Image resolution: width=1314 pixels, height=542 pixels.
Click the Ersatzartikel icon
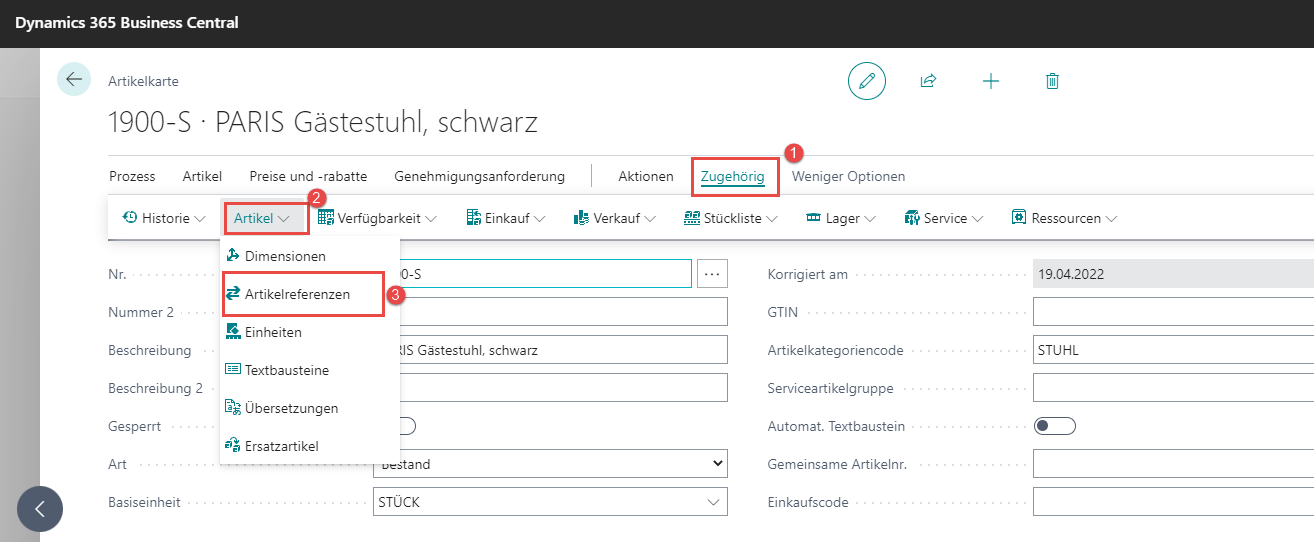pos(233,446)
